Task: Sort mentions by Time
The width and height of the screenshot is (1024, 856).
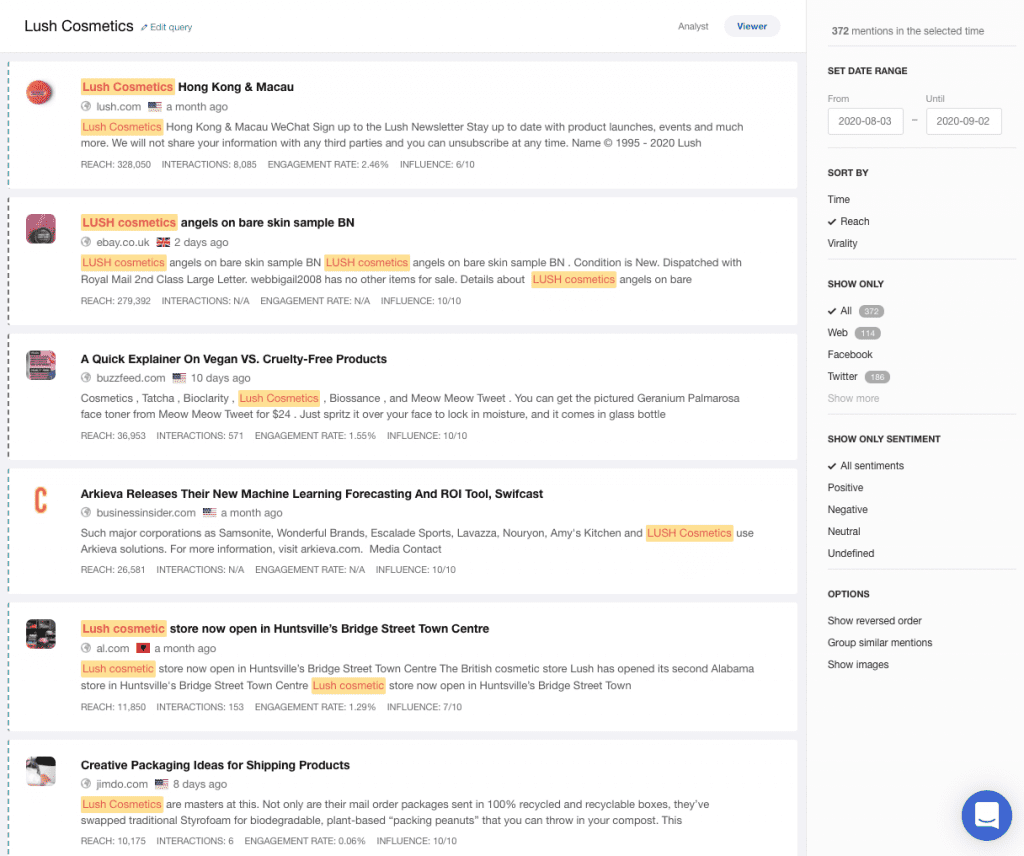Action: (839, 200)
